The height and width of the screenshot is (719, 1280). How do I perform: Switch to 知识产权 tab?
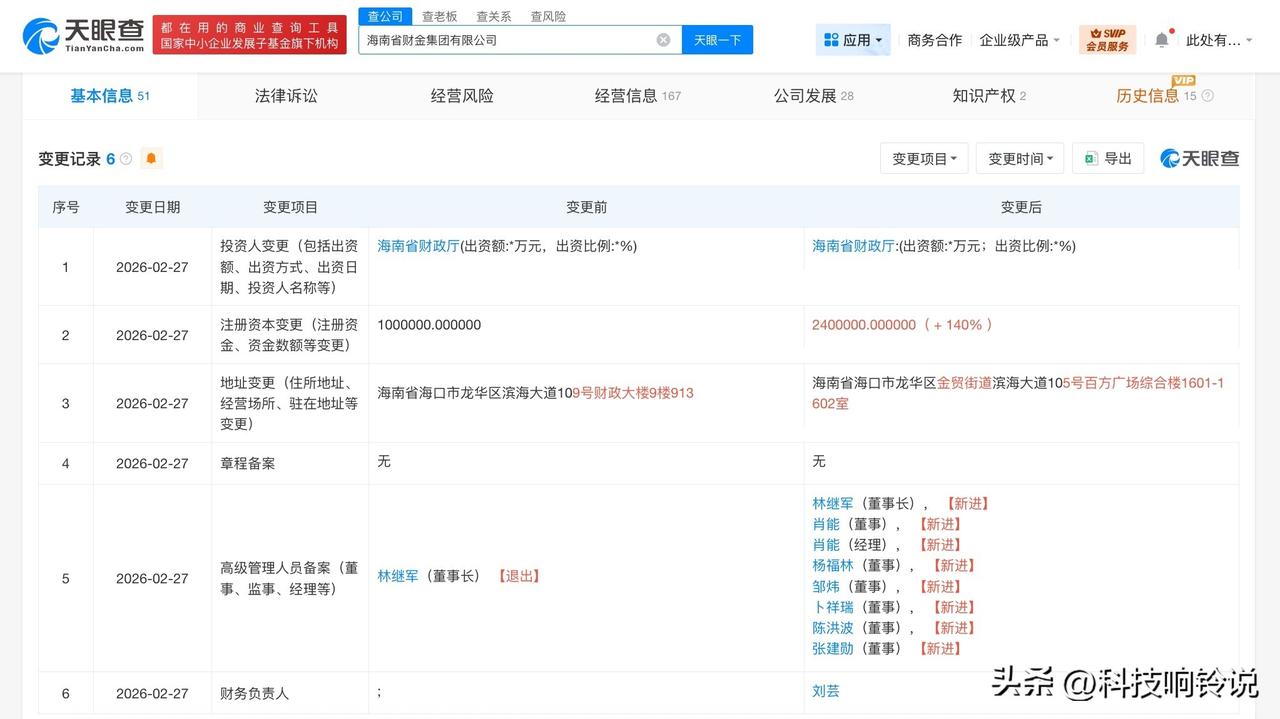989,96
